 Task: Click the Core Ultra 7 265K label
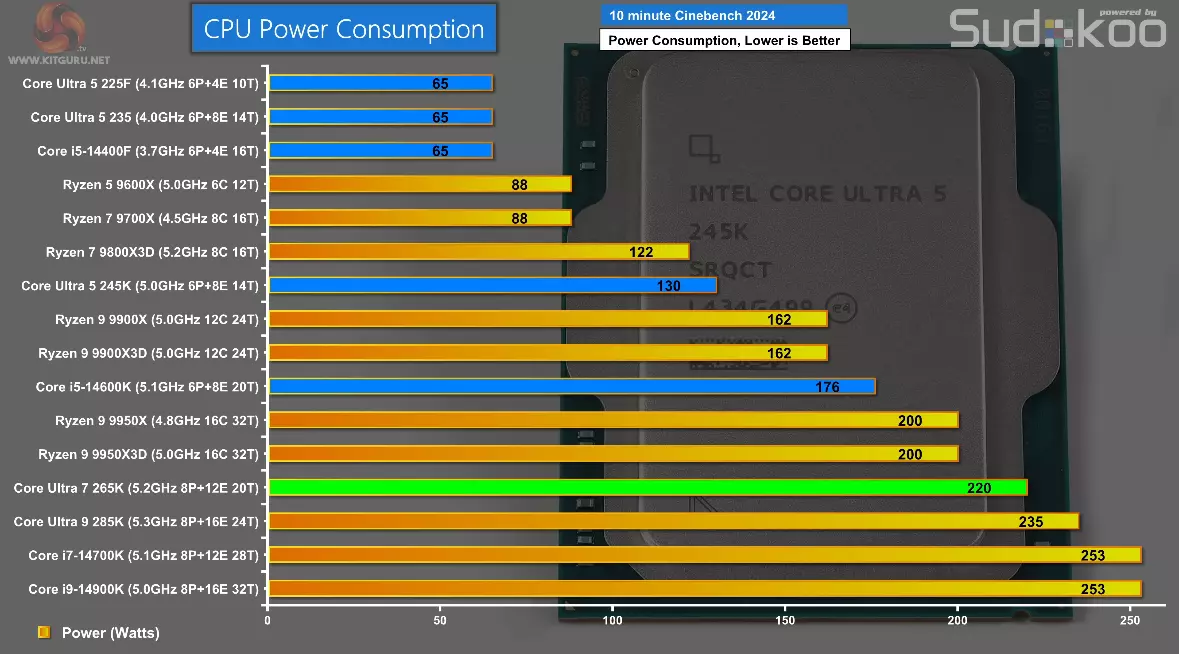[x=135, y=488]
